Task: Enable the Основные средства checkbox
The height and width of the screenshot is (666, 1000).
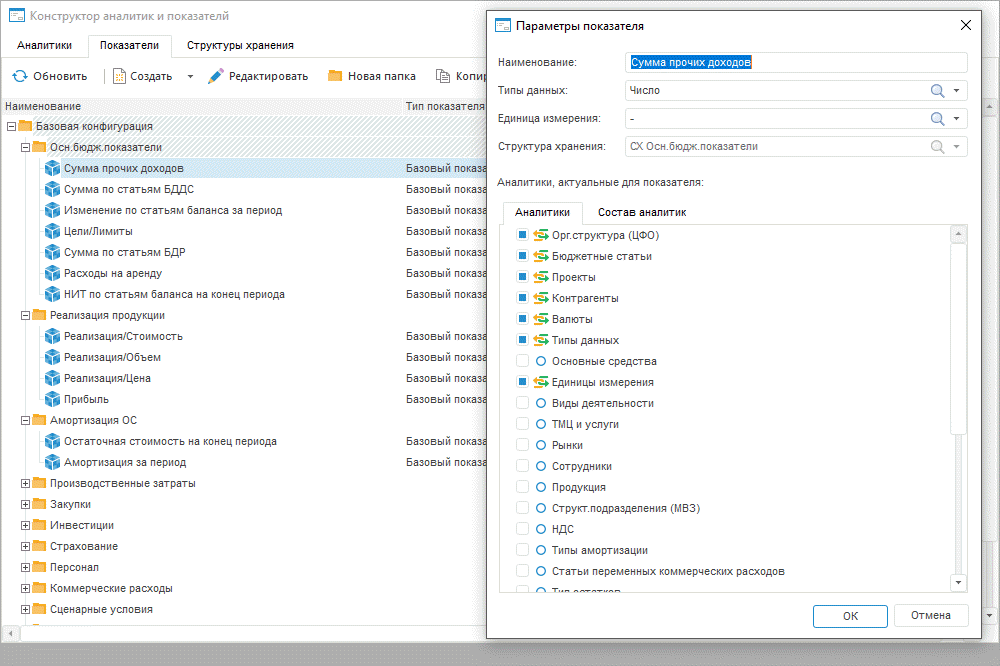Action: pyautogui.click(x=521, y=361)
